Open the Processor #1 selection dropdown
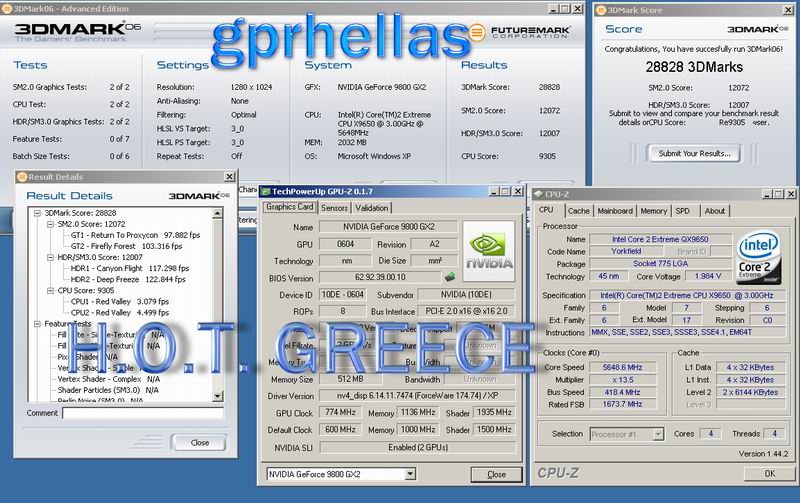The height and width of the screenshot is (503, 800). point(658,434)
